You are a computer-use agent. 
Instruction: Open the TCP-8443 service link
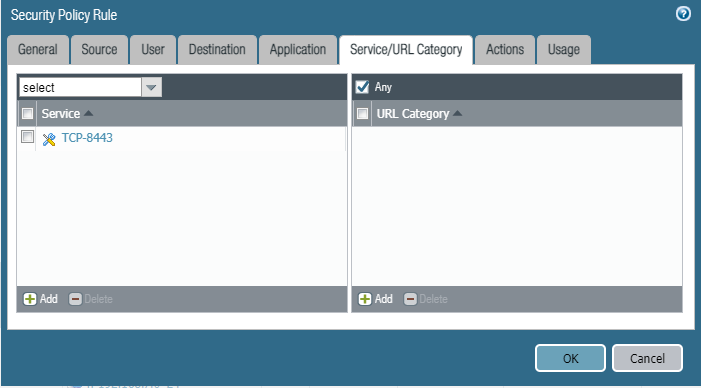coord(87,138)
